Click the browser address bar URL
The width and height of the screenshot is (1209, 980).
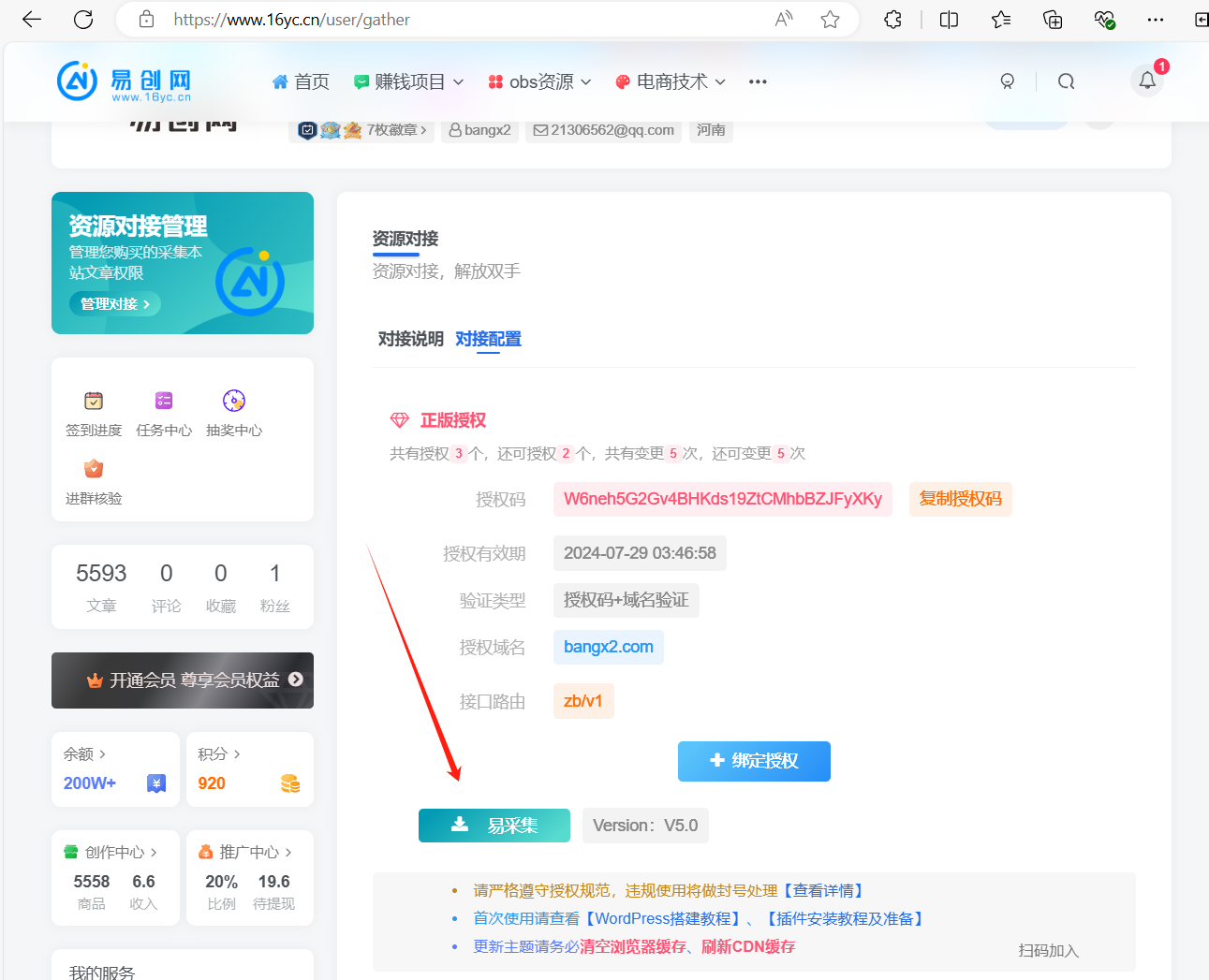tap(291, 20)
